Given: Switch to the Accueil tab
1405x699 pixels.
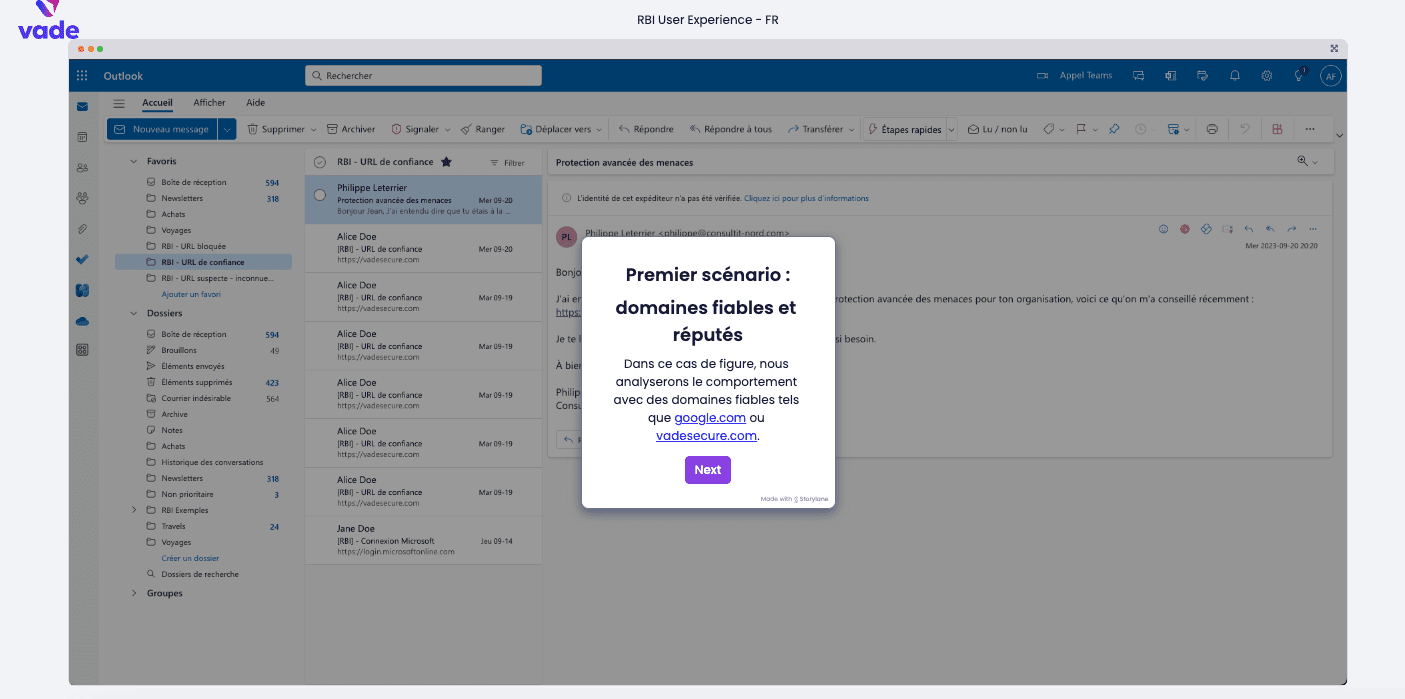Looking at the screenshot, I should coord(157,103).
